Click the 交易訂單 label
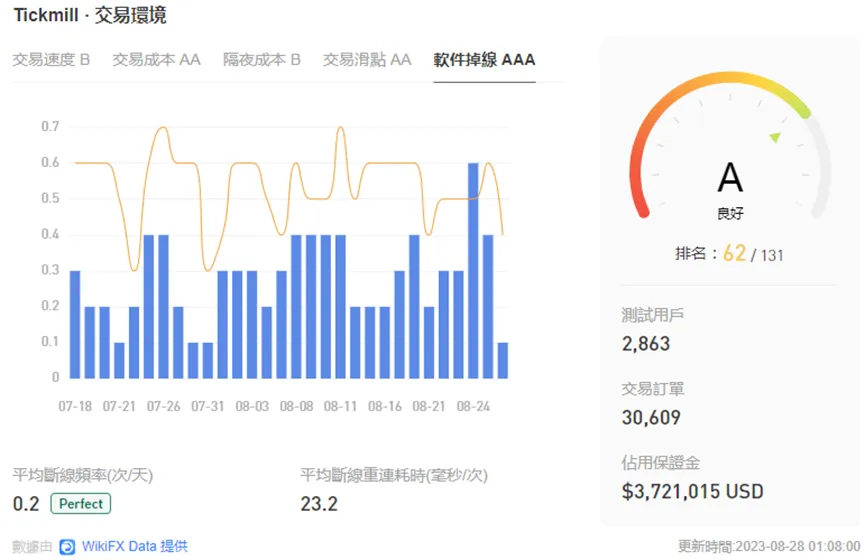 (653, 389)
